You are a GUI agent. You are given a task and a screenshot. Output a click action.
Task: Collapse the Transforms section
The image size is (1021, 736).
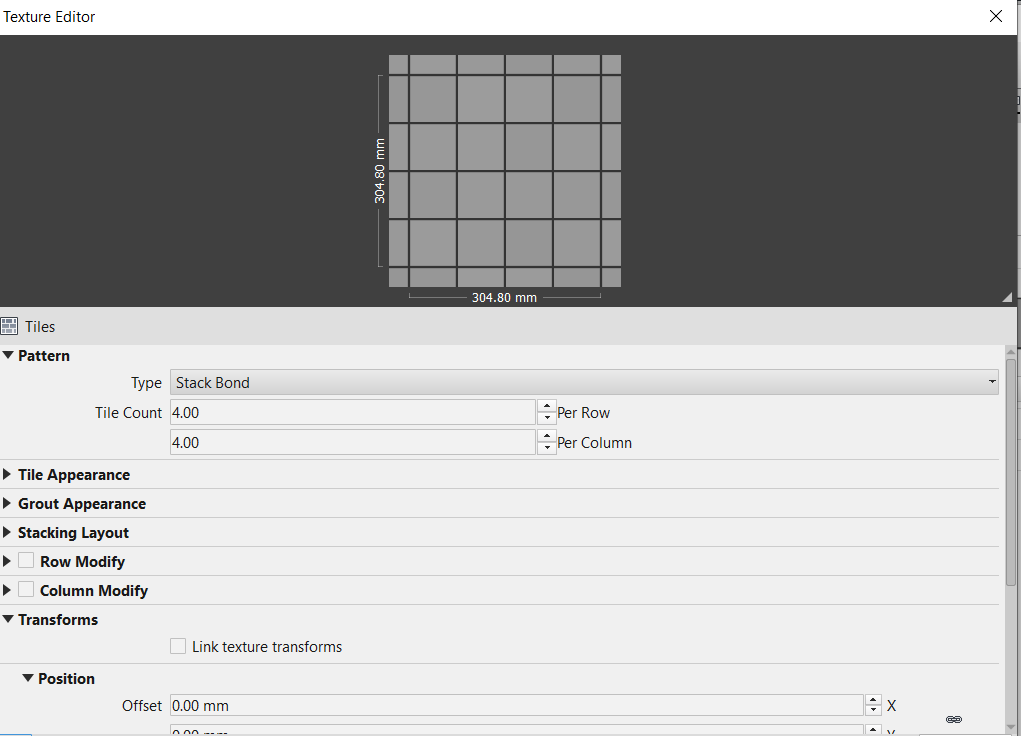coord(8,619)
